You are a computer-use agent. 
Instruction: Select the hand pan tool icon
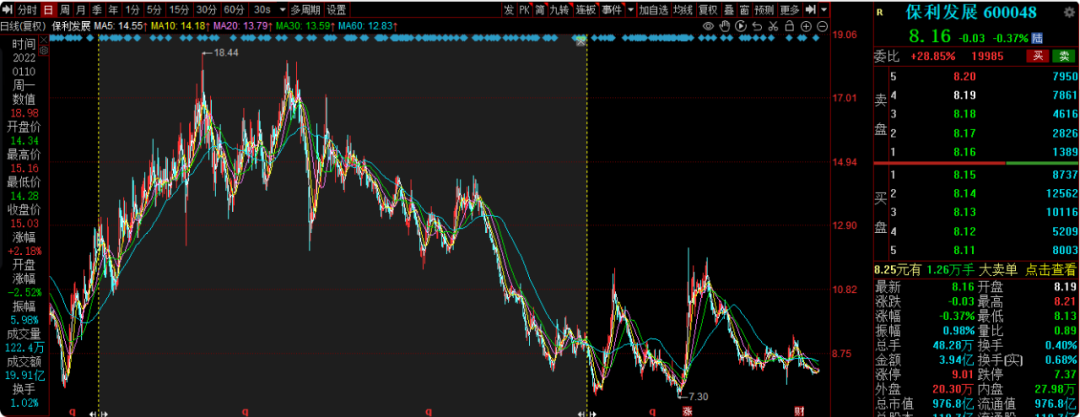725,26
